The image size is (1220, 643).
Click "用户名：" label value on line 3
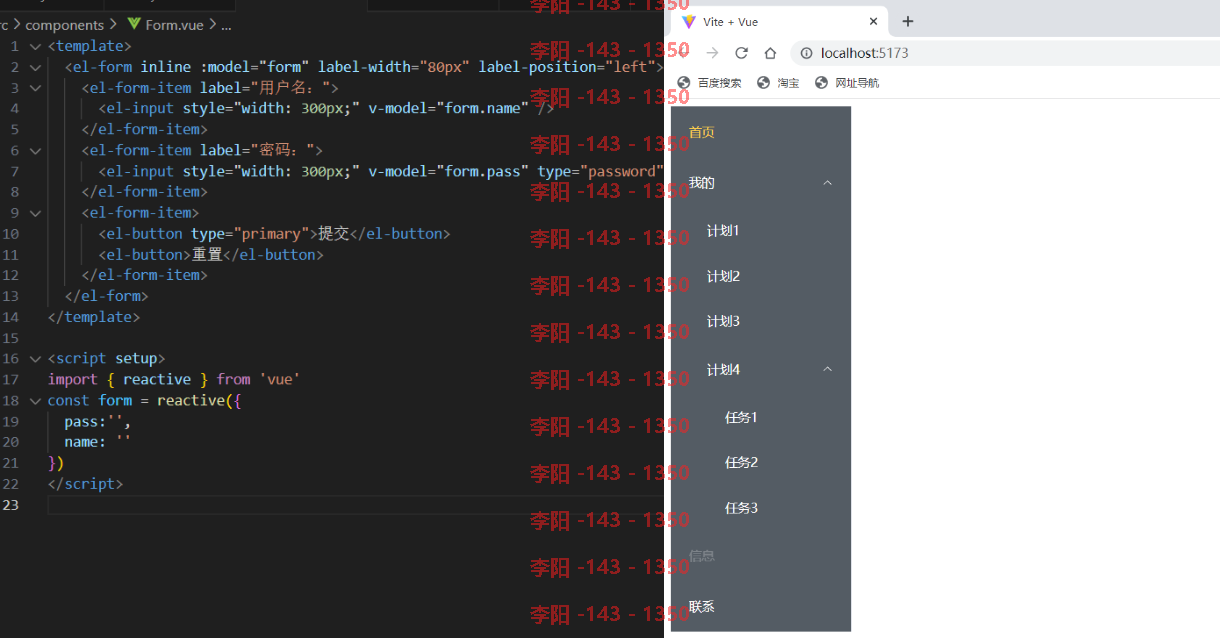(x=292, y=88)
